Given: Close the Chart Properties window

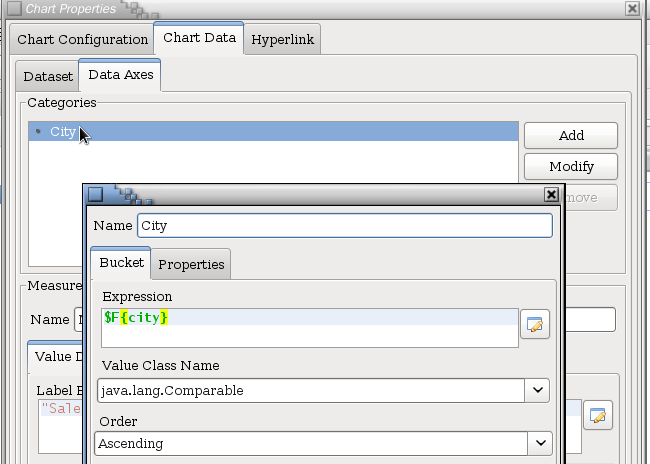Looking at the screenshot, I should pos(631,8).
